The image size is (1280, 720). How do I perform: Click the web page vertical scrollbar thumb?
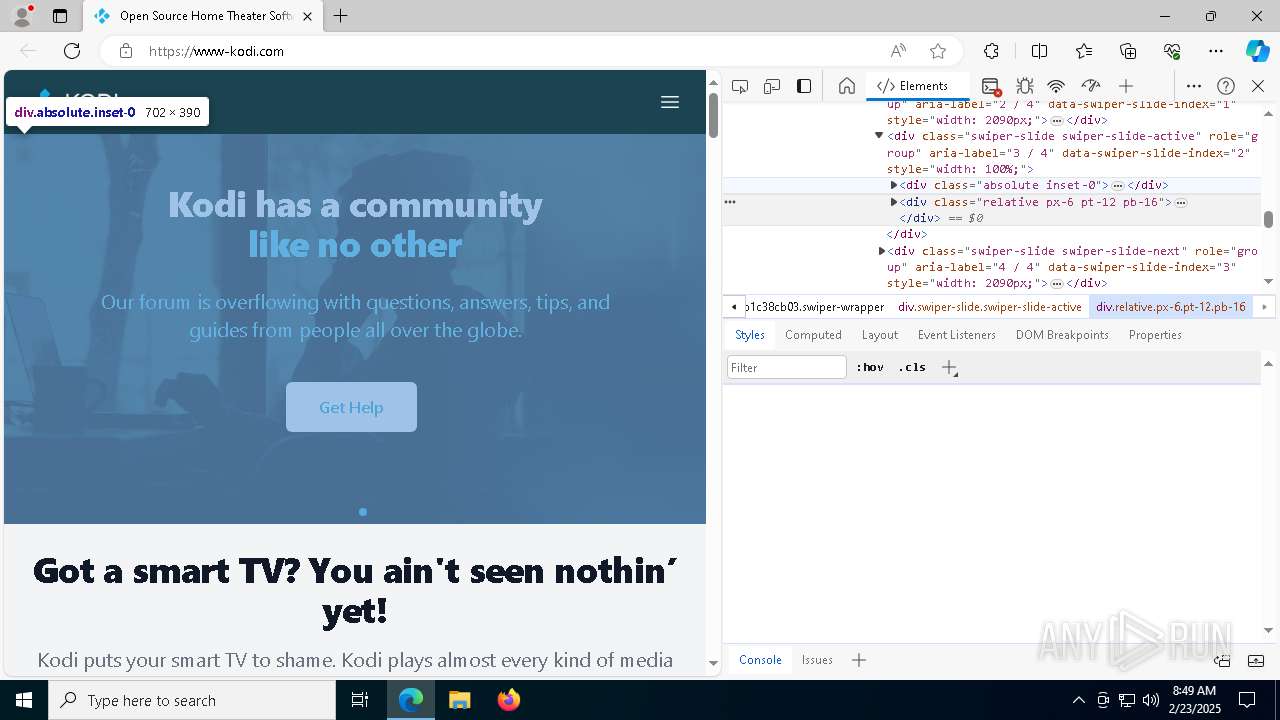click(713, 115)
